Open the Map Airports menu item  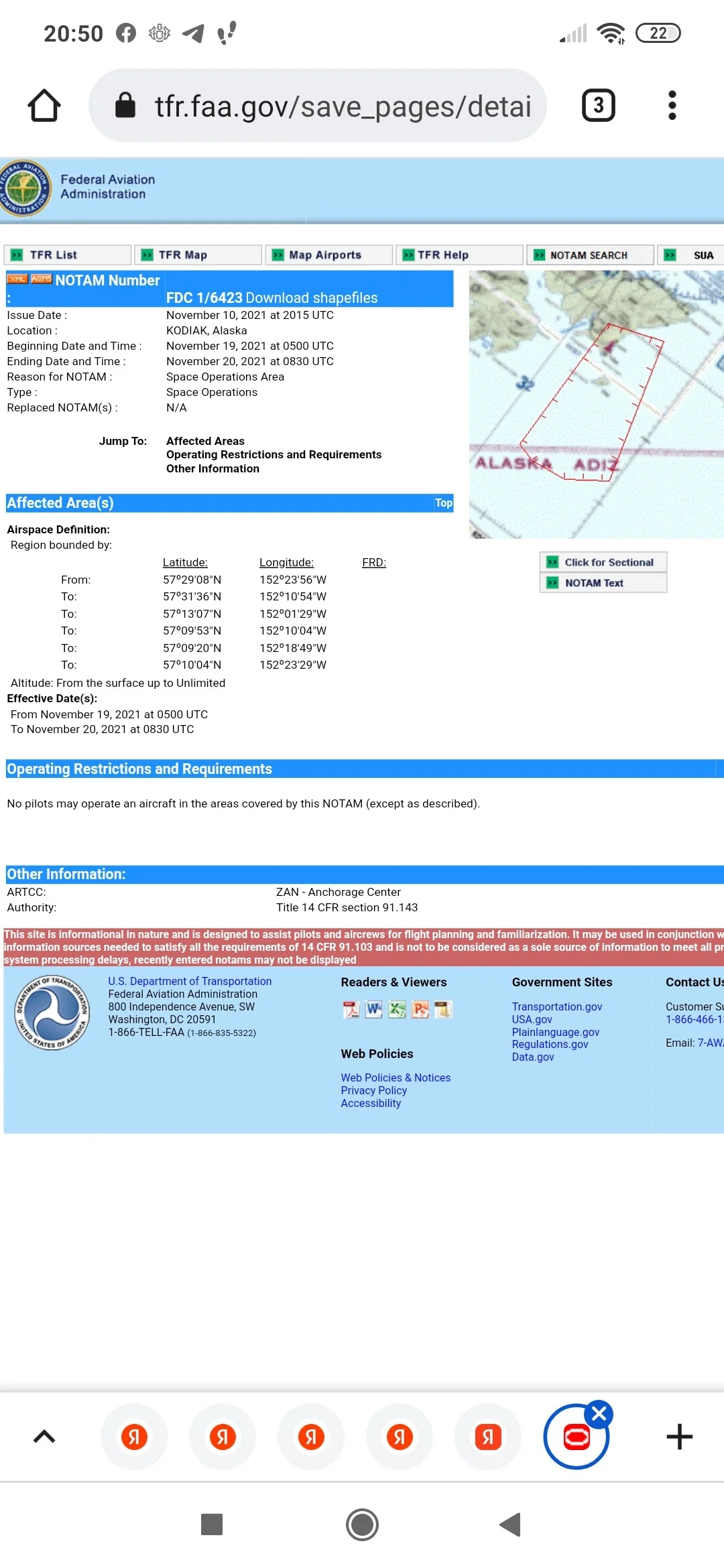click(329, 255)
